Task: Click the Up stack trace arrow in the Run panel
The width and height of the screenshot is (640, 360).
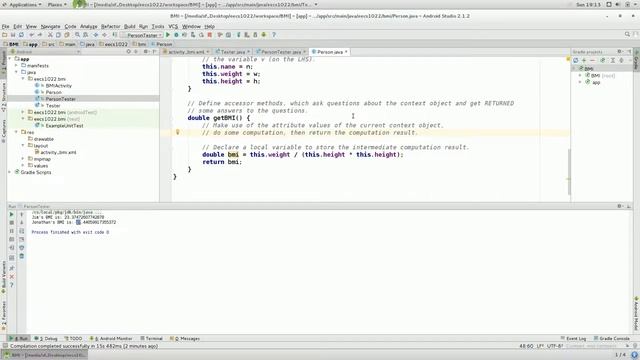Action: [22, 214]
